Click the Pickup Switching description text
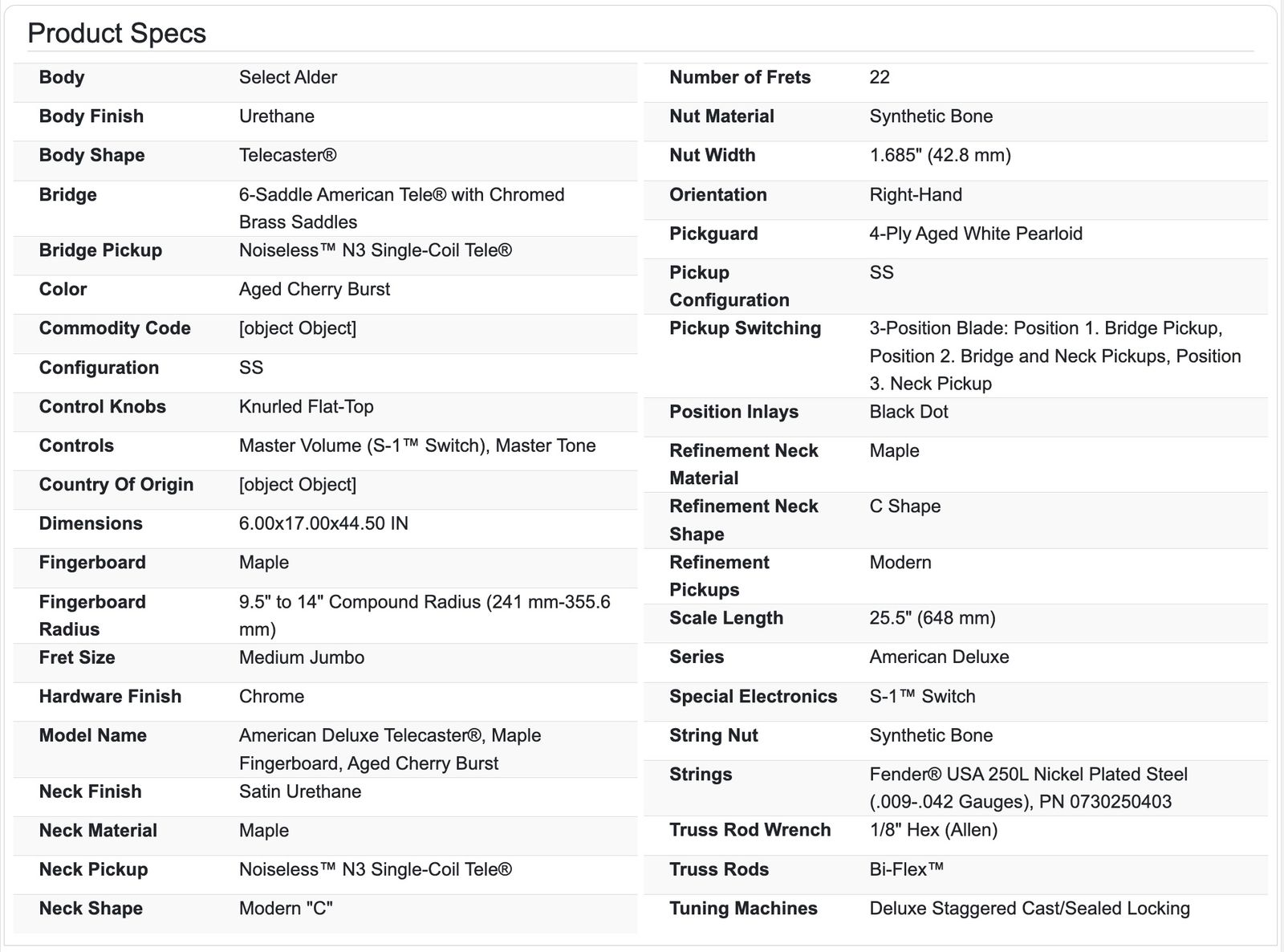Image resolution: width=1284 pixels, height=952 pixels. click(x=1055, y=356)
